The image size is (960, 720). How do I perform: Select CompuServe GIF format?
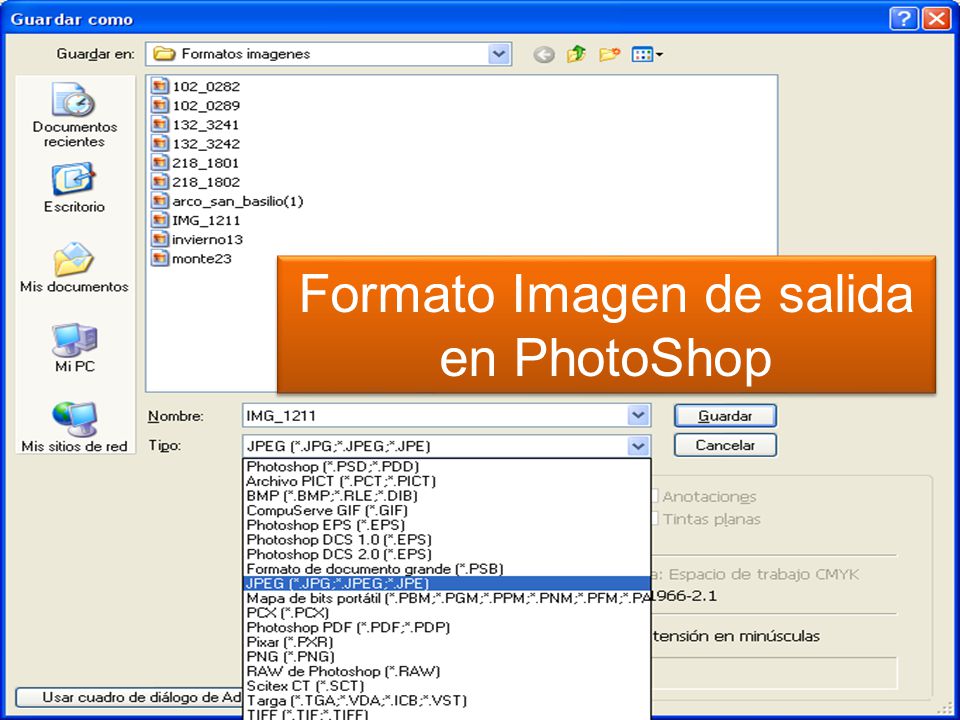[x=447, y=511]
